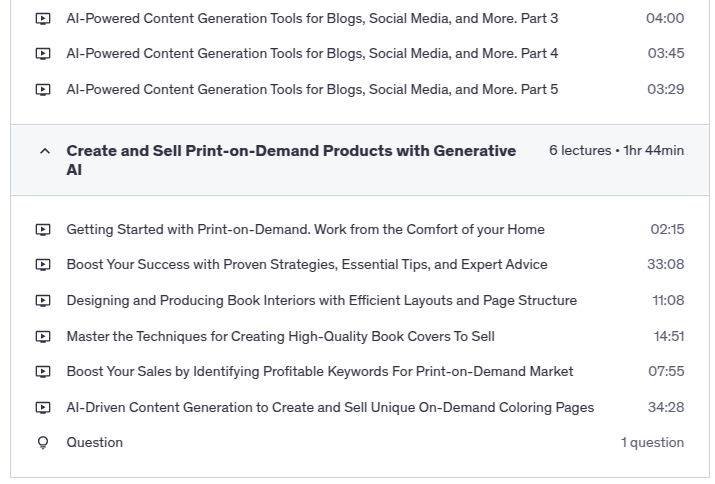Click video icon for Coloring Pages lecture
The width and height of the screenshot is (715, 484).
(x=43, y=408)
